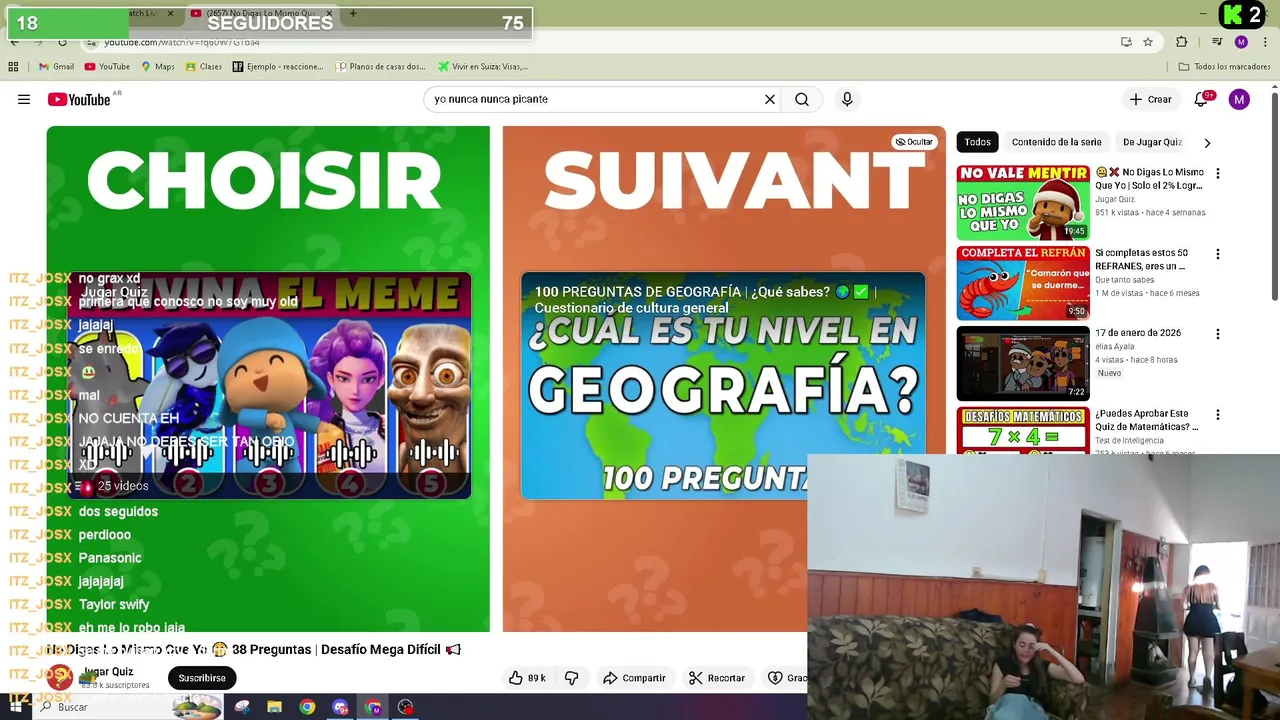1280x720 pixels.
Task: Open a new browser tab
Action: pos(353,13)
